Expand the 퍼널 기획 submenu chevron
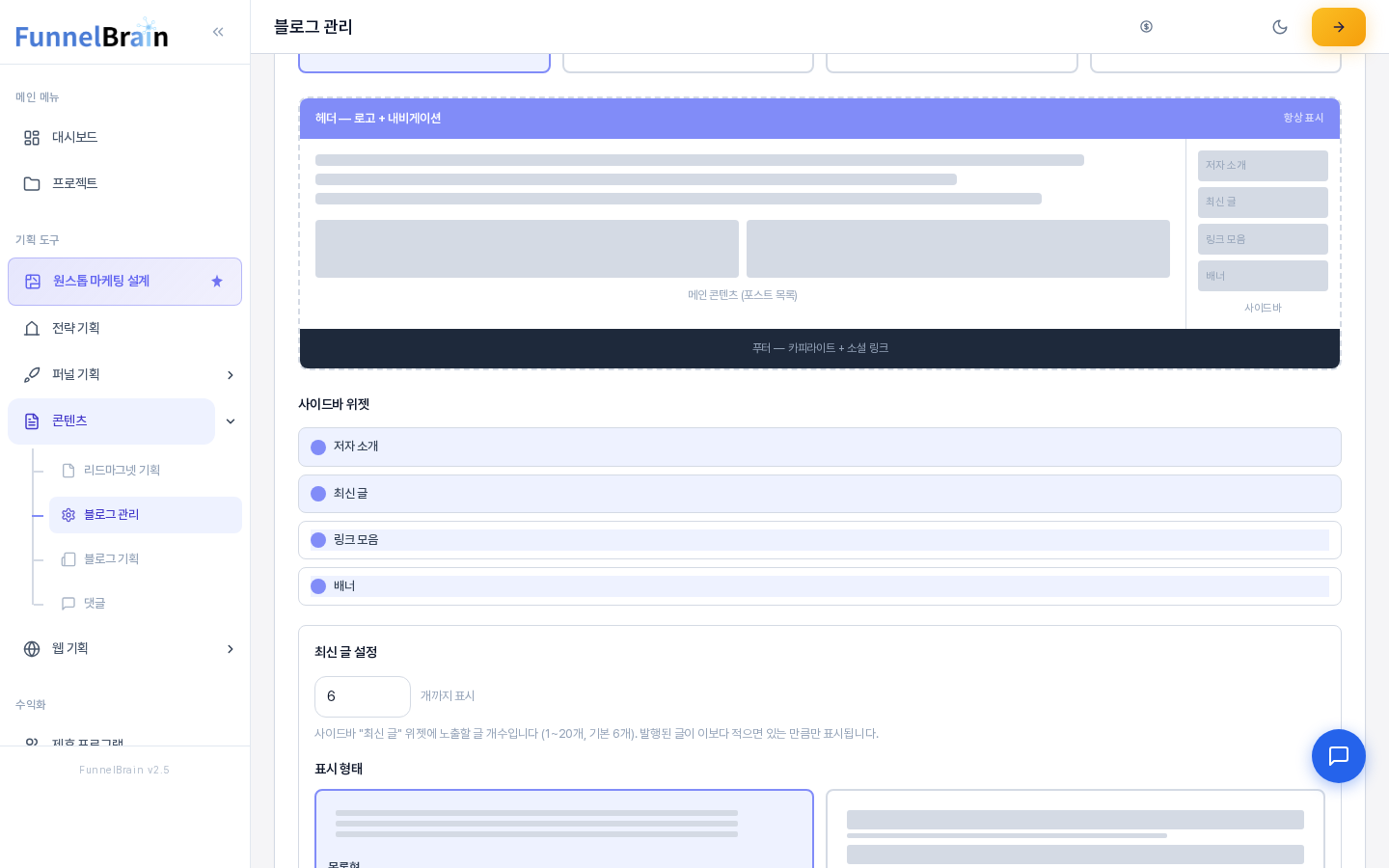Screen dimensions: 1389x868 tap(231, 375)
